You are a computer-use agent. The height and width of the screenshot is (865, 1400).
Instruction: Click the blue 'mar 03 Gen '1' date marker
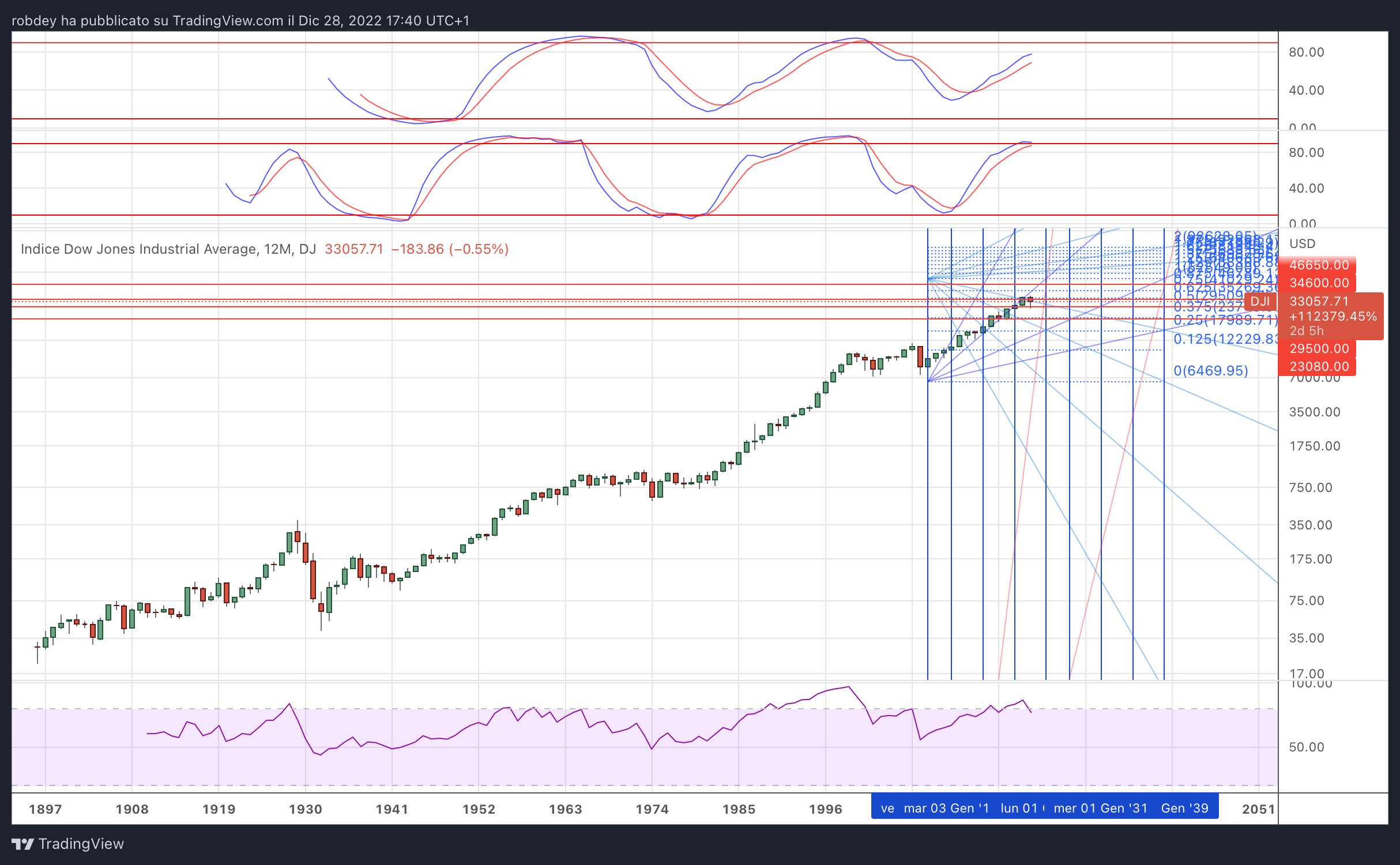coord(946,808)
